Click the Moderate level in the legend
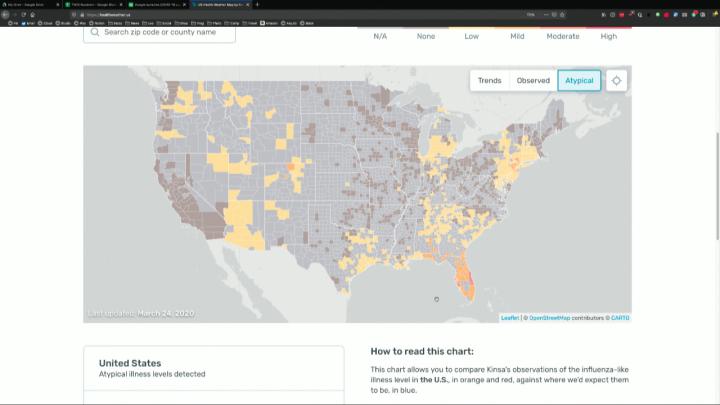720x405 pixels. tap(563, 36)
